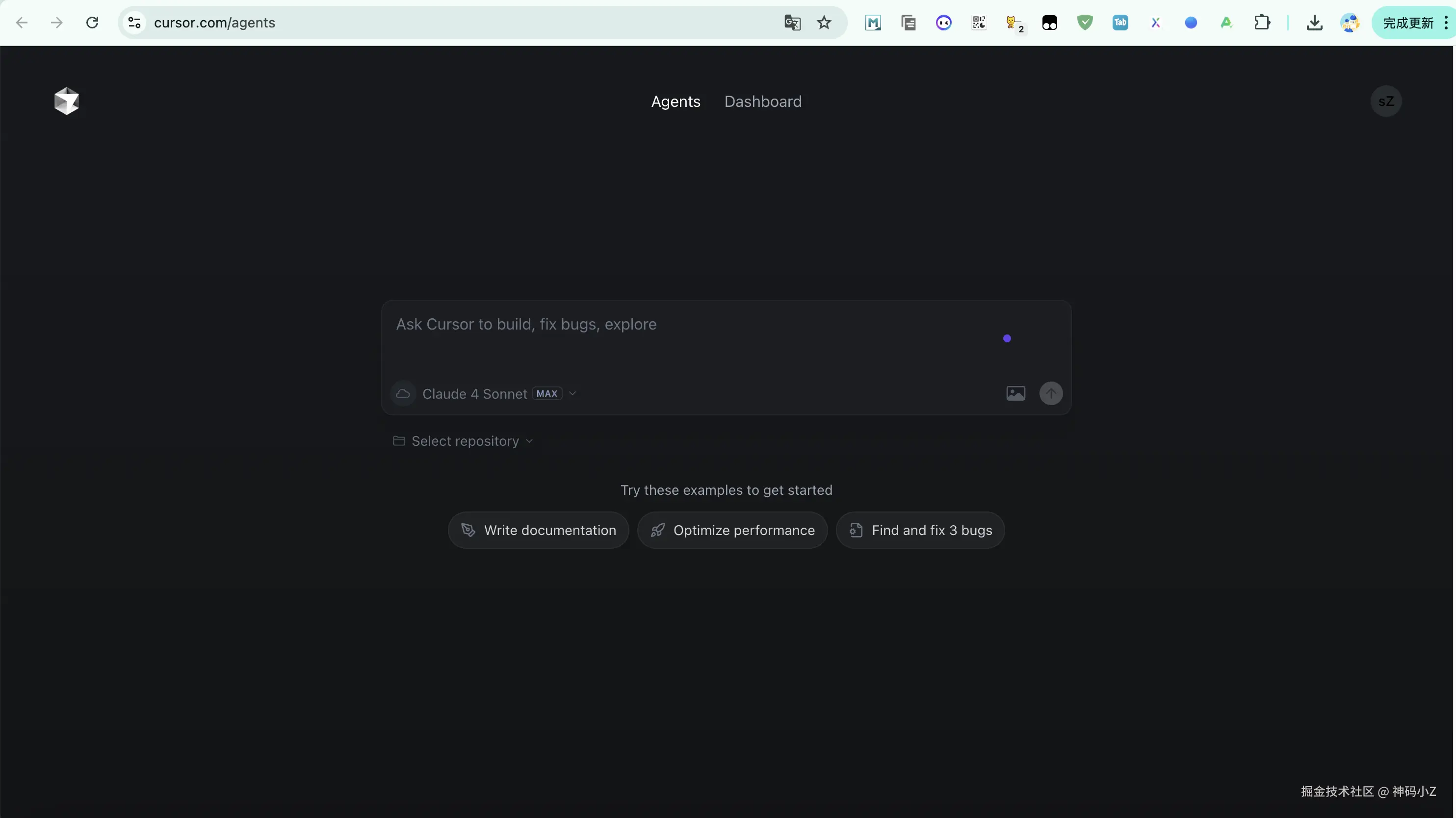Viewport: 1456px width, 818px height.
Task: Click the Find and fix 3 bugs example
Action: pyautogui.click(x=920, y=531)
